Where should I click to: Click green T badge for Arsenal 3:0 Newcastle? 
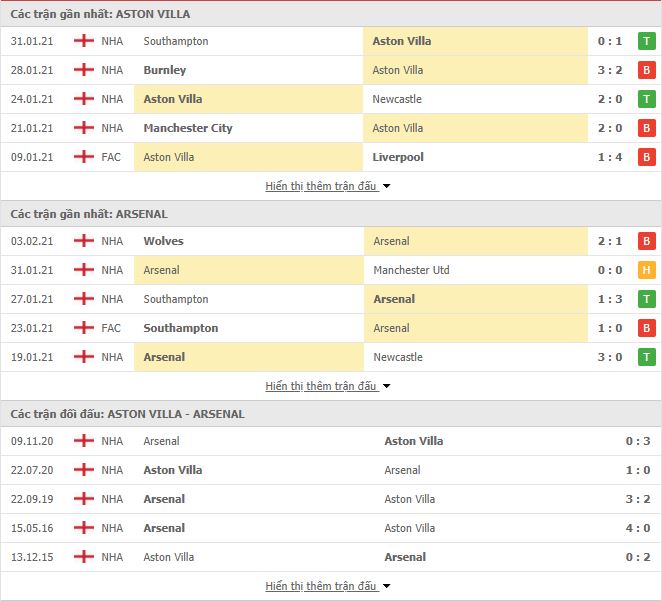646,357
